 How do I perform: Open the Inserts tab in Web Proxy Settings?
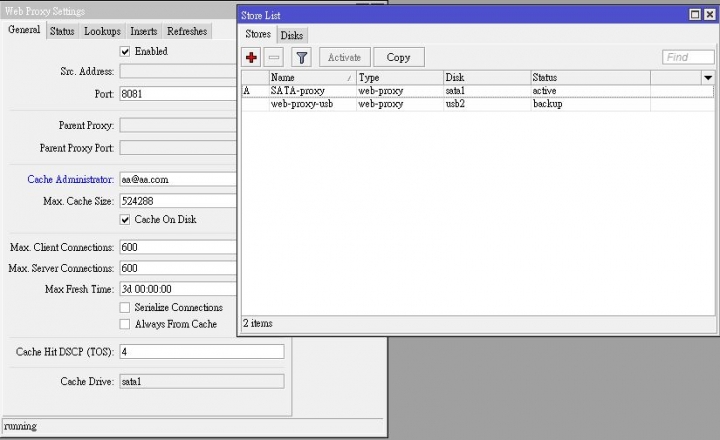pyautogui.click(x=144, y=31)
